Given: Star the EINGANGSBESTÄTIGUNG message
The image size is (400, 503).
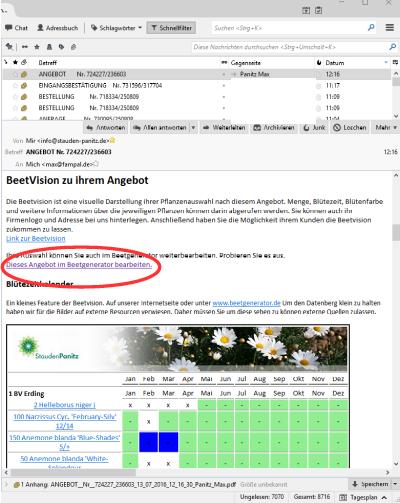Looking at the screenshot, I should tap(15, 86).
